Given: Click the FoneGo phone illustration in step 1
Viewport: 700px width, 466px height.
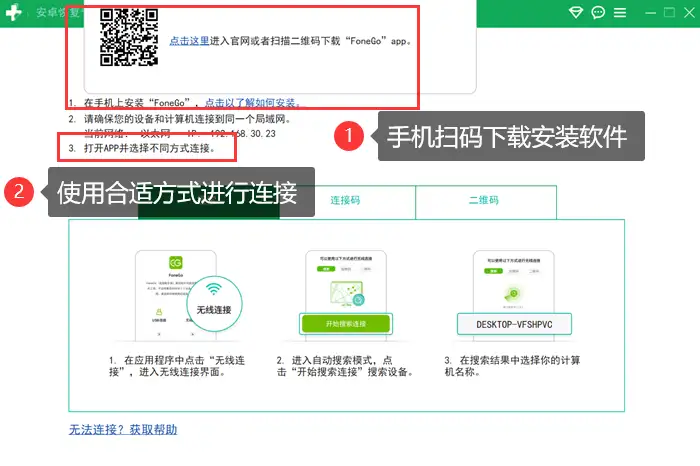Looking at the screenshot, I should coord(175,295).
